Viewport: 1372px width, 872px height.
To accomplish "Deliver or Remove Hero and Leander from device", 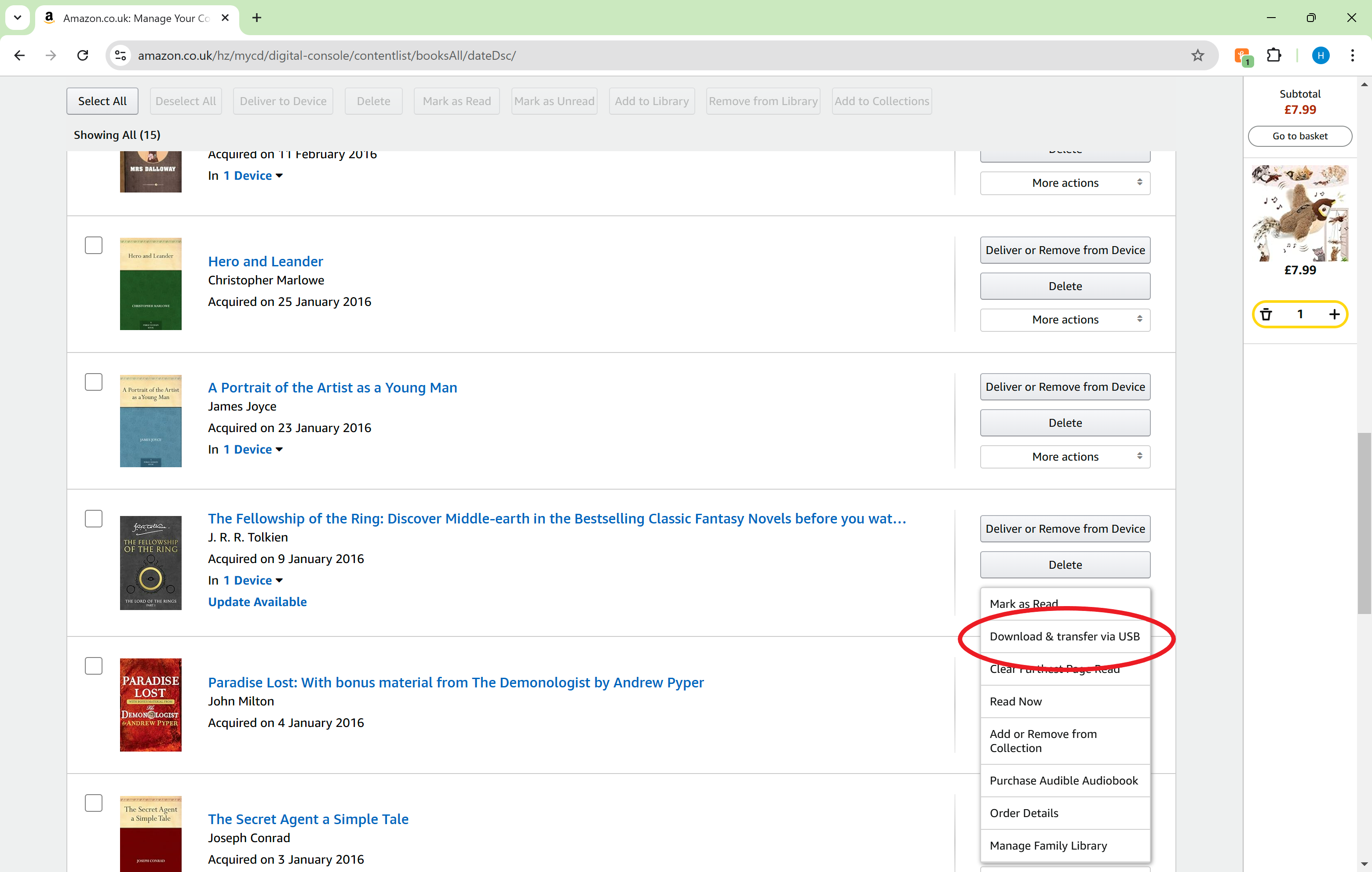I will tap(1065, 250).
